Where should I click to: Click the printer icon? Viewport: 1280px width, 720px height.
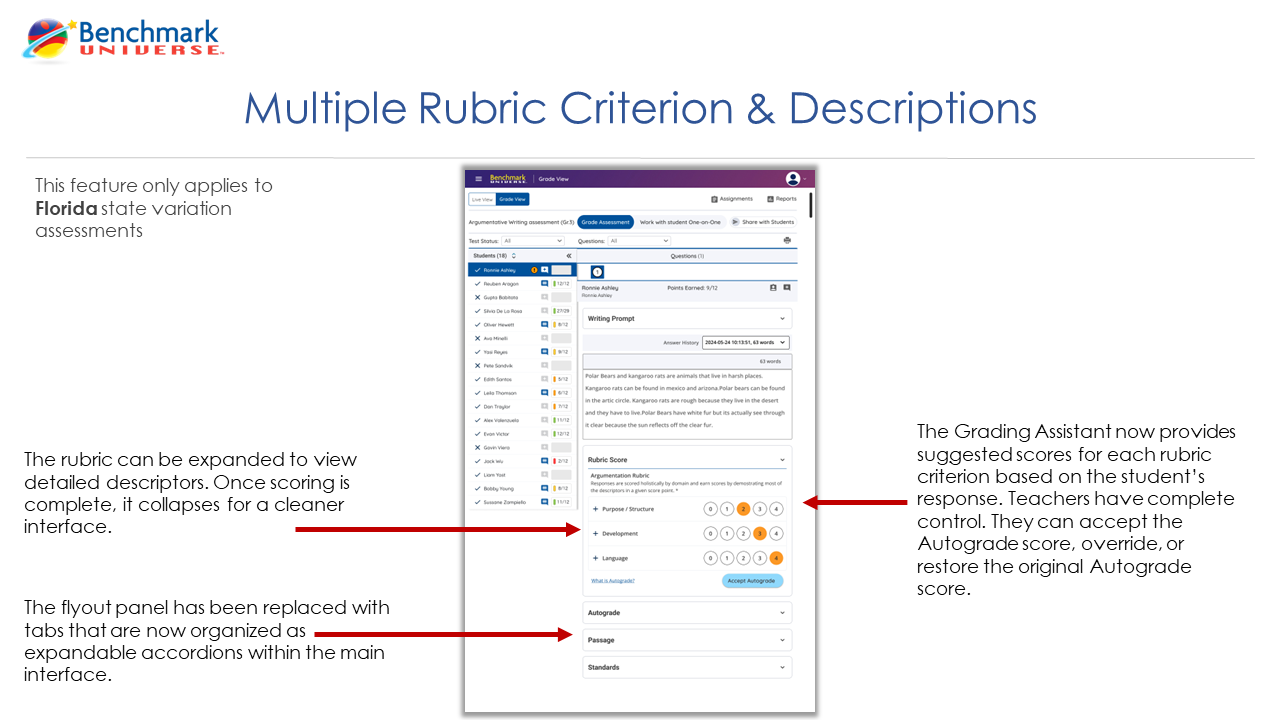pos(787,241)
